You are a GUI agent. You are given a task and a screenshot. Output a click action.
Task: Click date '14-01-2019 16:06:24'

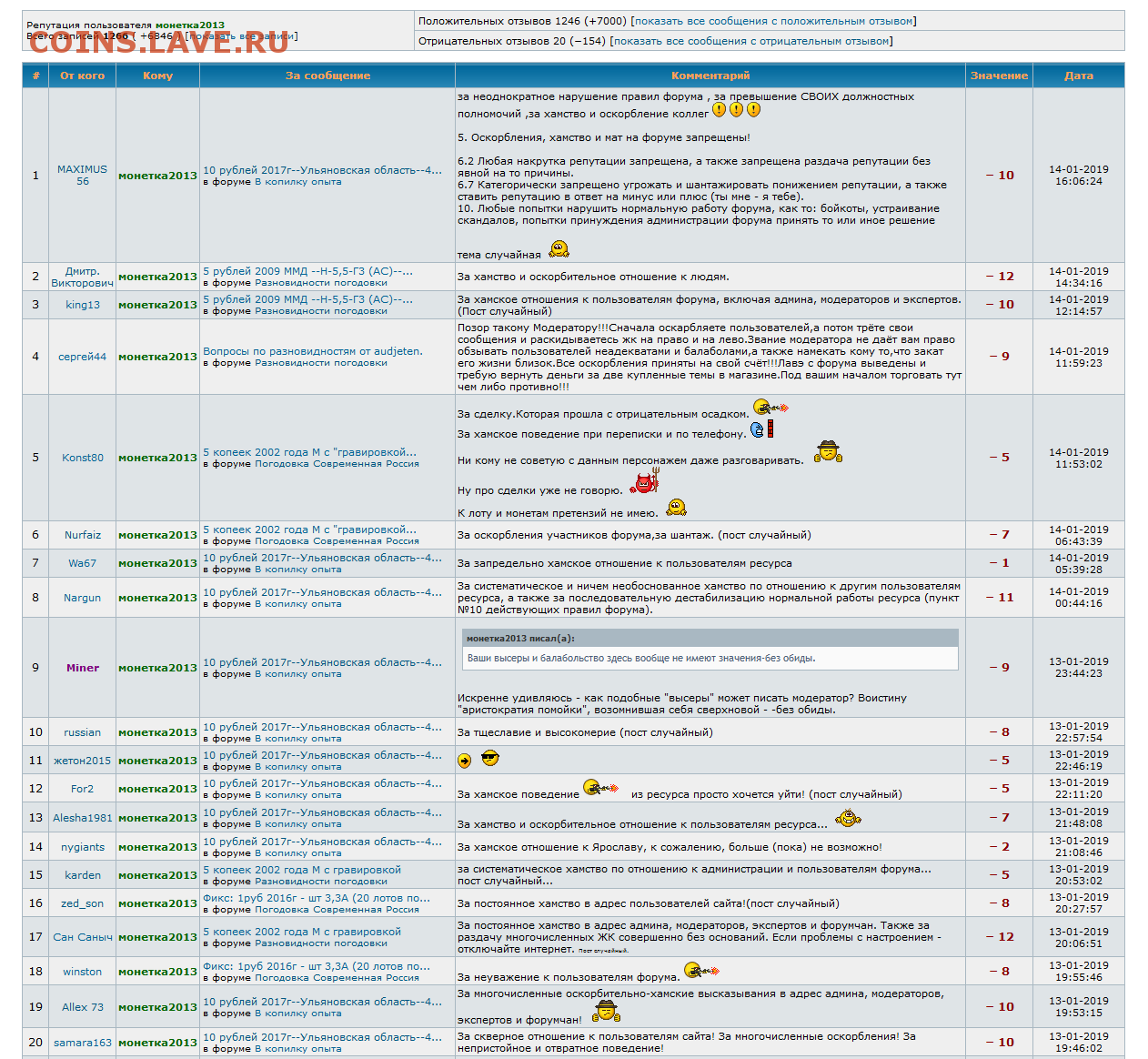pyautogui.click(x=1079, y=176)
